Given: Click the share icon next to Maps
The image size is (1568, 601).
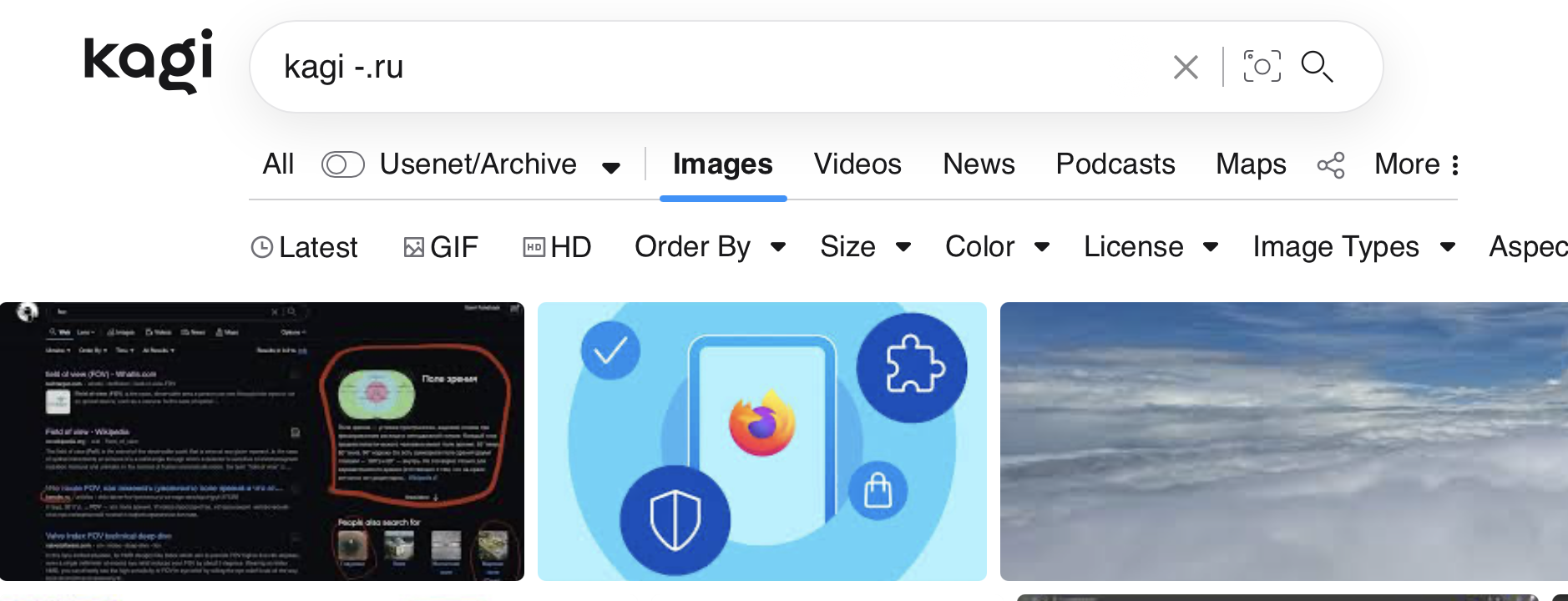Looking at the screenshot, I should pyautogui.click(x=1331, y=165).
